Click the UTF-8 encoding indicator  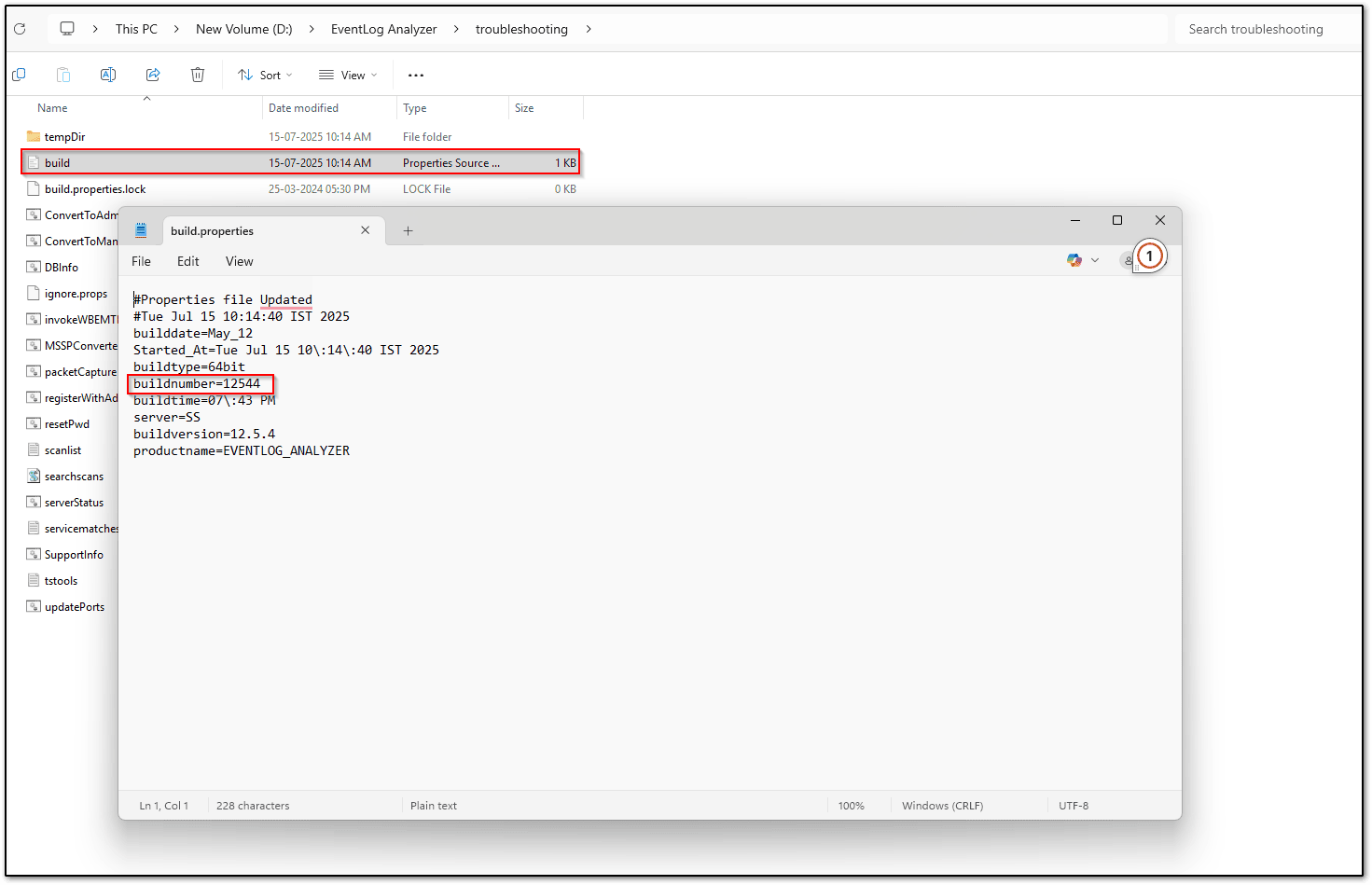[1074, 806]
